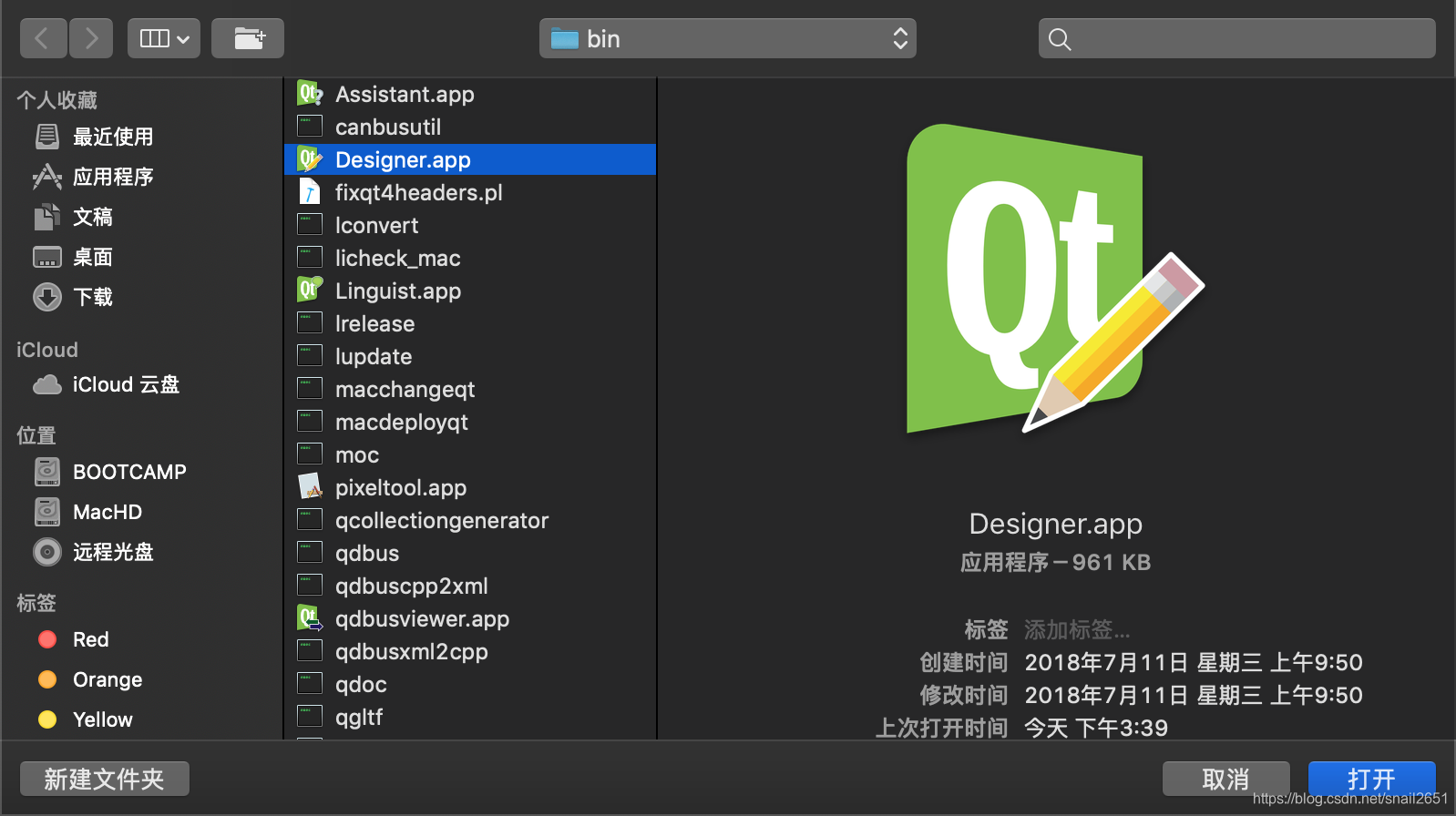Select the qdbusviewer.app file name
Image resolution: width=1456 pixels, height=816 pixels.
click(422, 618)
